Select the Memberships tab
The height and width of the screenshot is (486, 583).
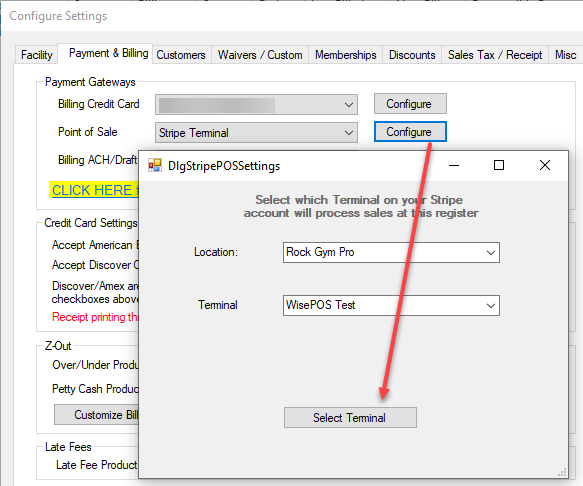click(x=345, y=55)
